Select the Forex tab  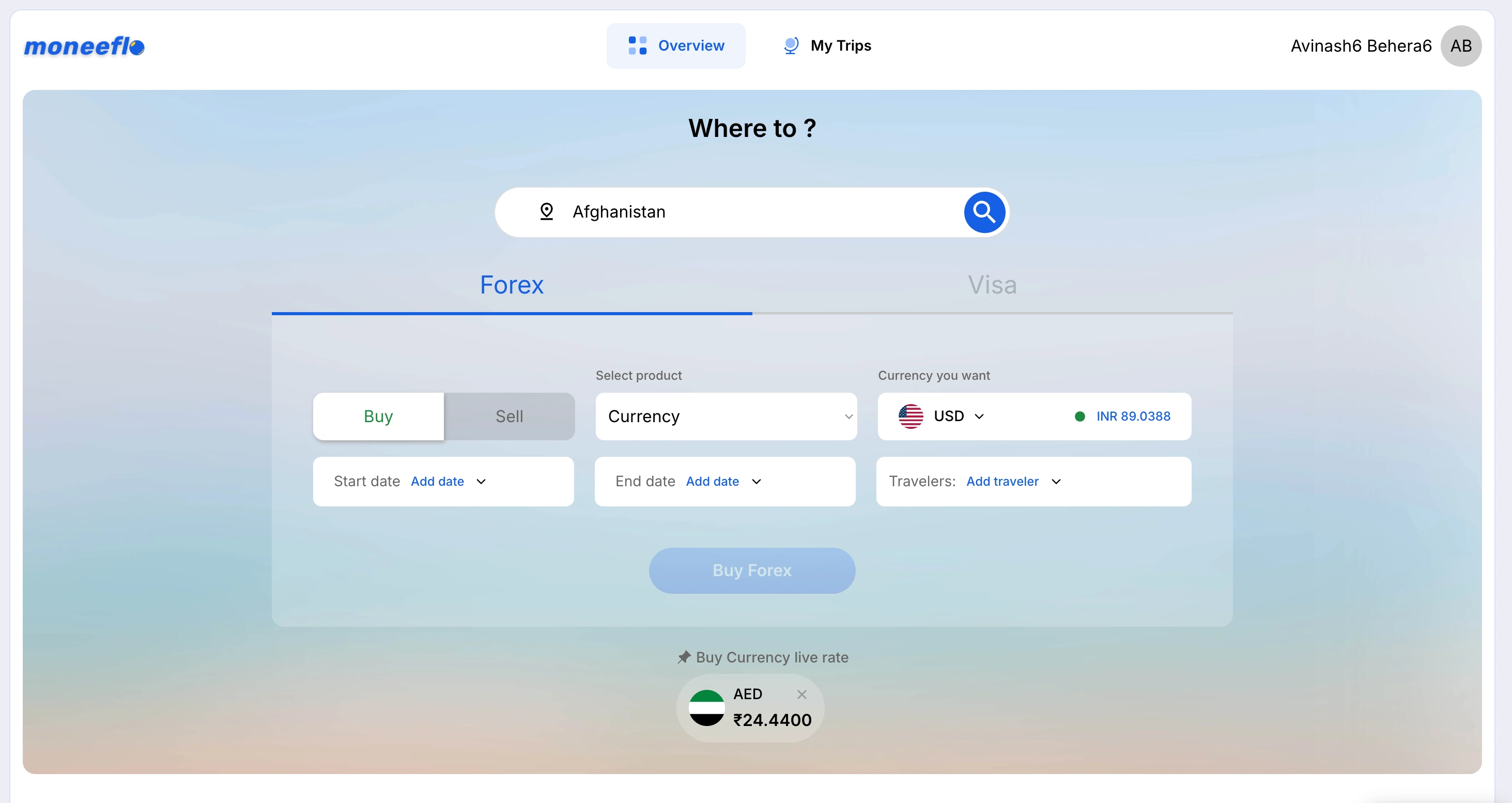coord(511,285)
